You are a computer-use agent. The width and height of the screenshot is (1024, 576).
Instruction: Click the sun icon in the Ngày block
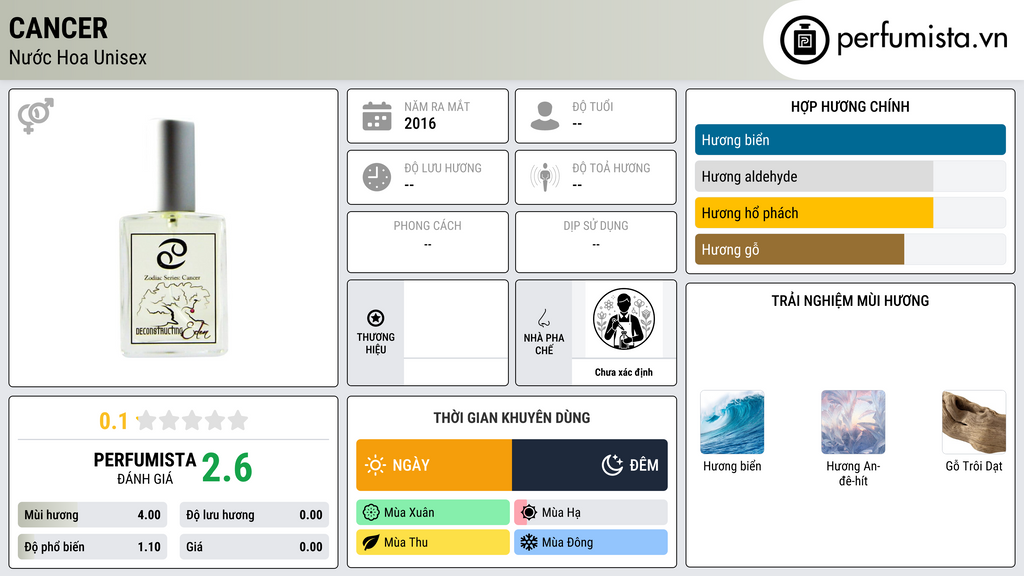(x=375, y=465)
